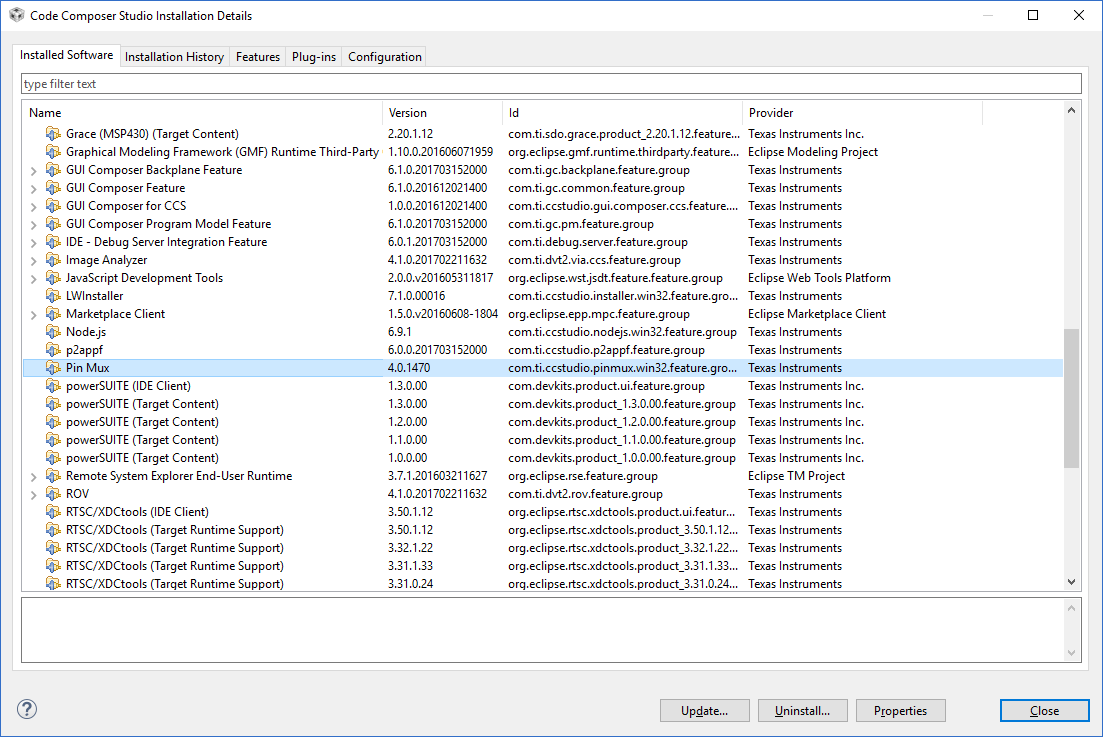Select the p2appf row name
The width and height of the screenshot is (1103, 737).
[84, 350]
